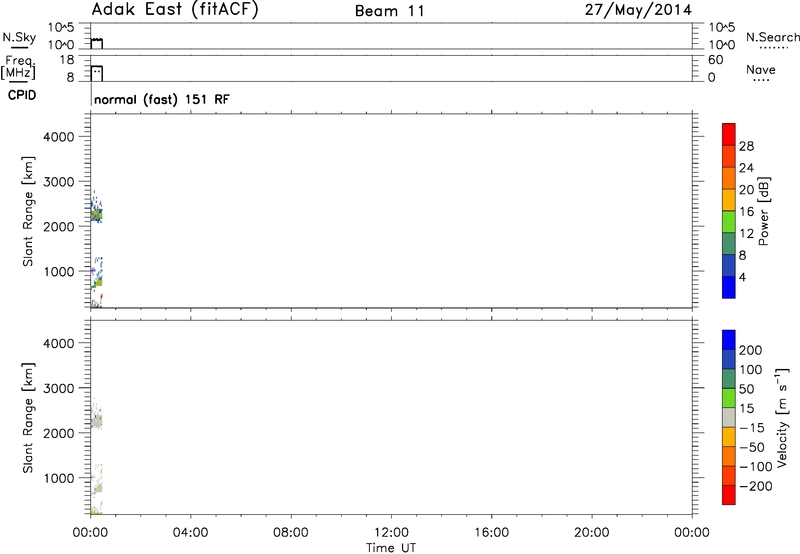Select the green Velocity segment between 15 and 50

[x=729, y=398]
